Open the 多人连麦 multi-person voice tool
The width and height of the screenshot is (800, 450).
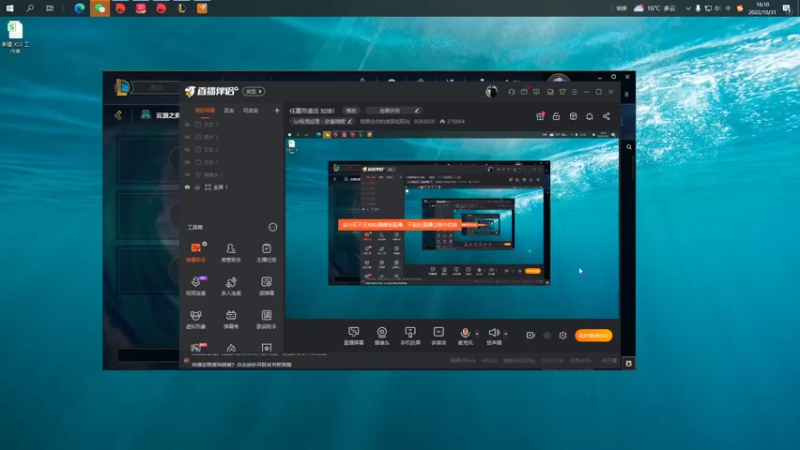pyautogui.click(x=231, y=286)
